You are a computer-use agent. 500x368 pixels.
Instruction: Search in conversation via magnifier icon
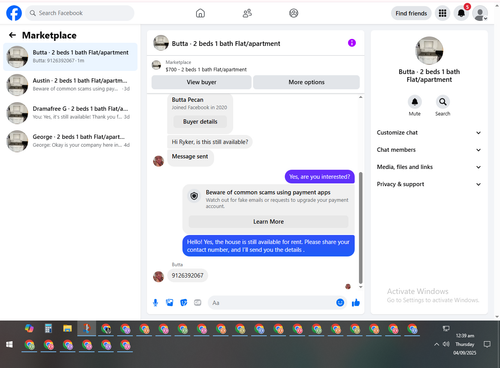443,102
